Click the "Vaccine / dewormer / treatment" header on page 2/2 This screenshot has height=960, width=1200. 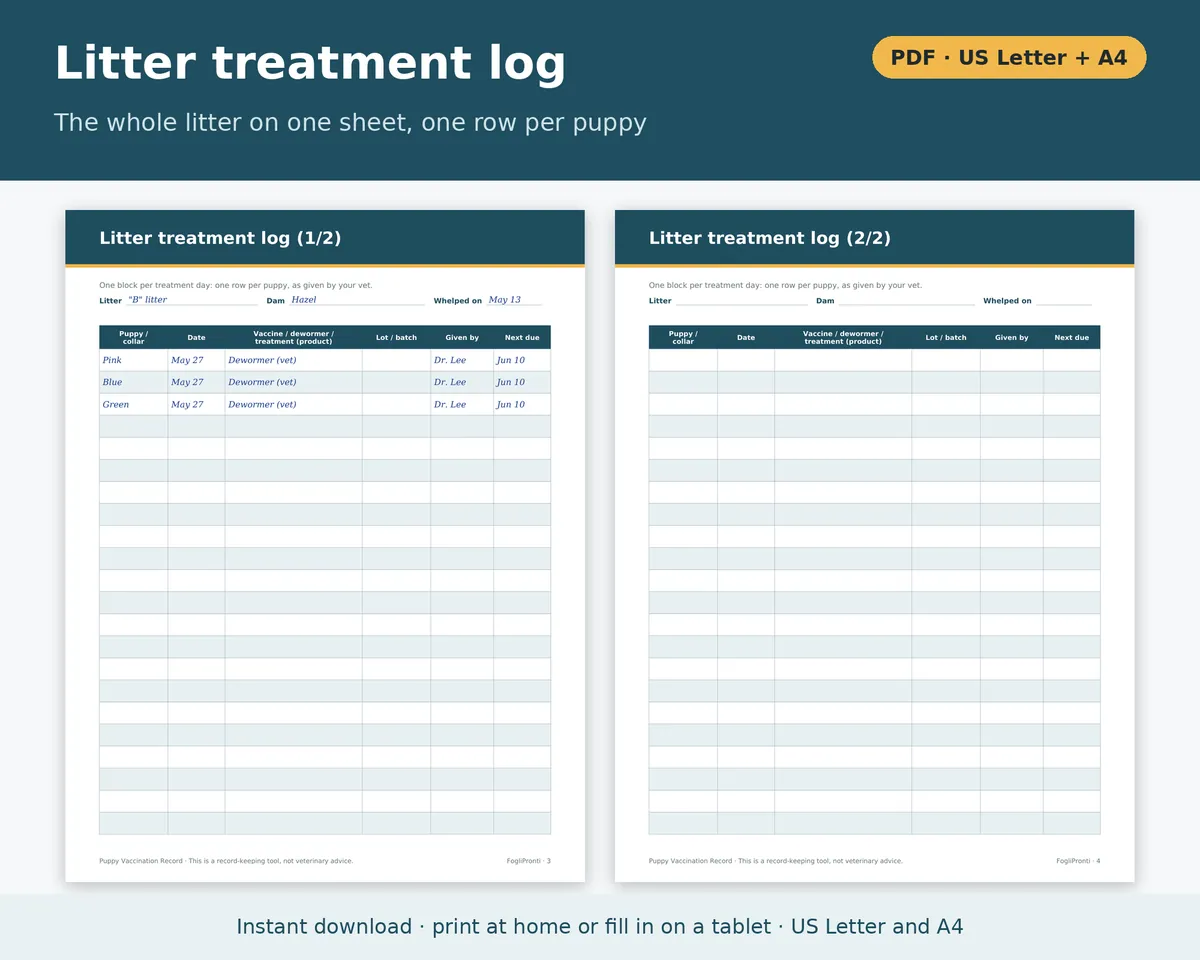coord(843,337)
